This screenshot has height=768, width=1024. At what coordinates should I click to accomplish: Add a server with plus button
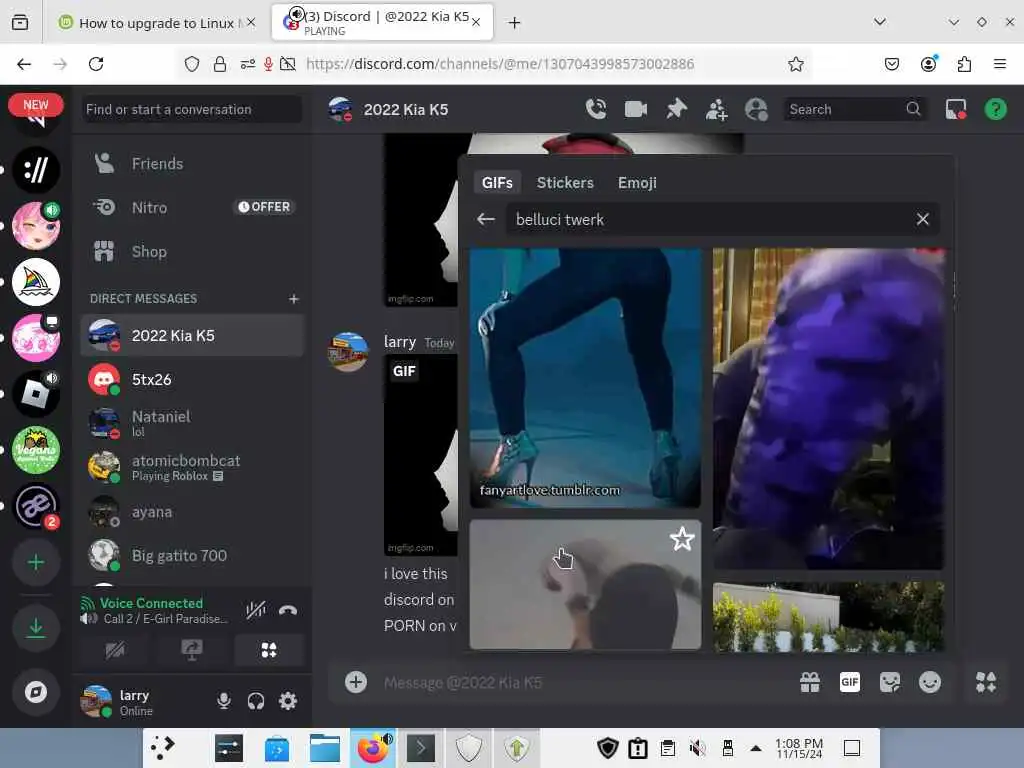(x=36, y=562)
